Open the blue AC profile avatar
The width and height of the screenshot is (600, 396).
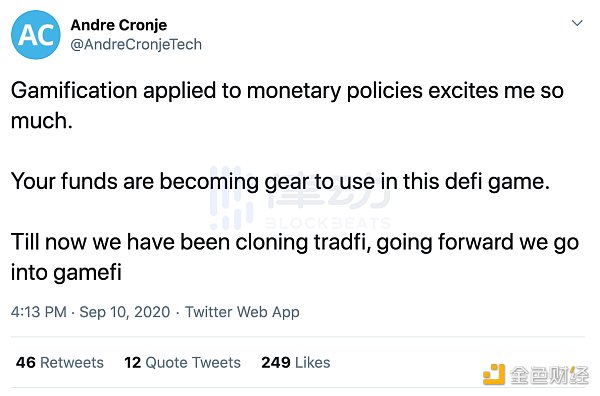(x=36, y=35)
